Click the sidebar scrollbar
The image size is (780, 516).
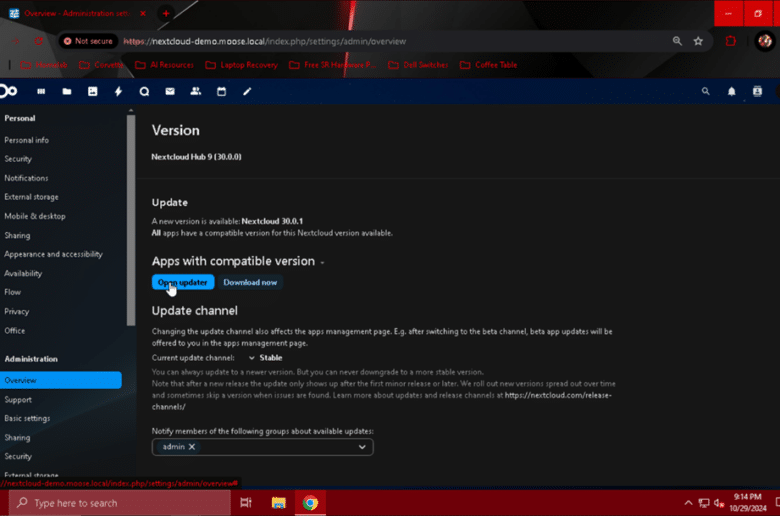point(131,220)
